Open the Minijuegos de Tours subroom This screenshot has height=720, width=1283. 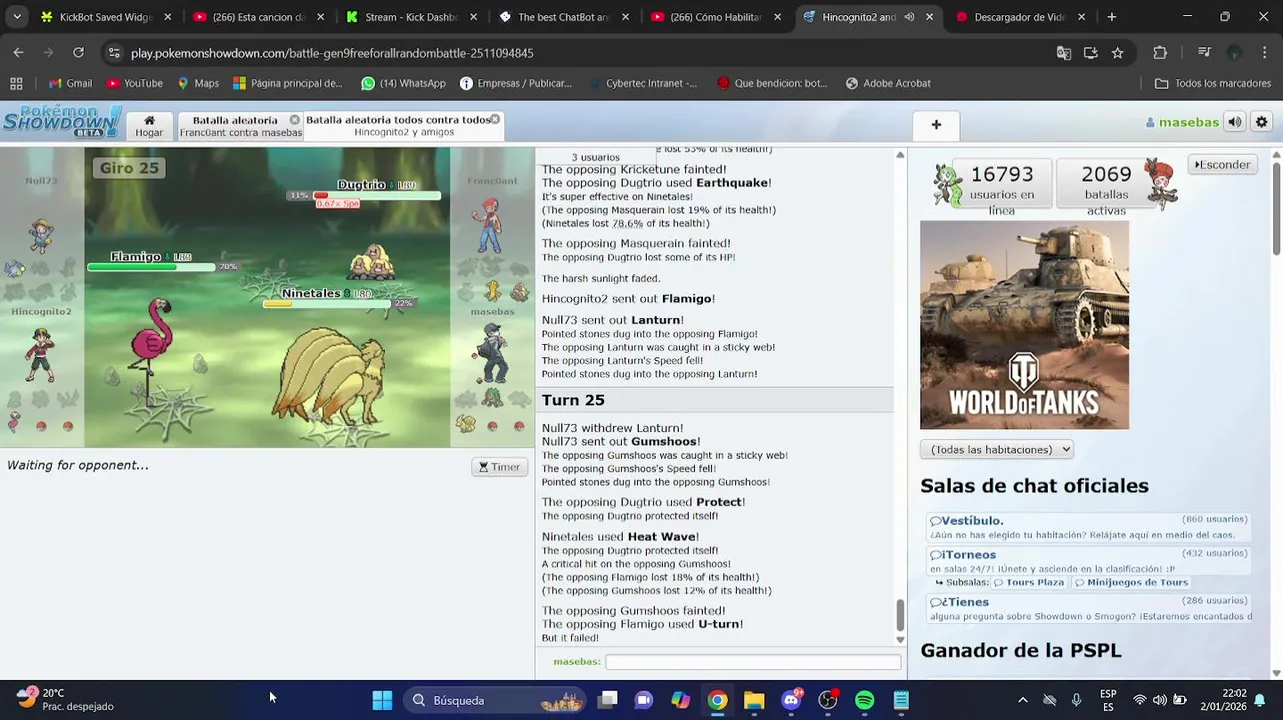1131,582
